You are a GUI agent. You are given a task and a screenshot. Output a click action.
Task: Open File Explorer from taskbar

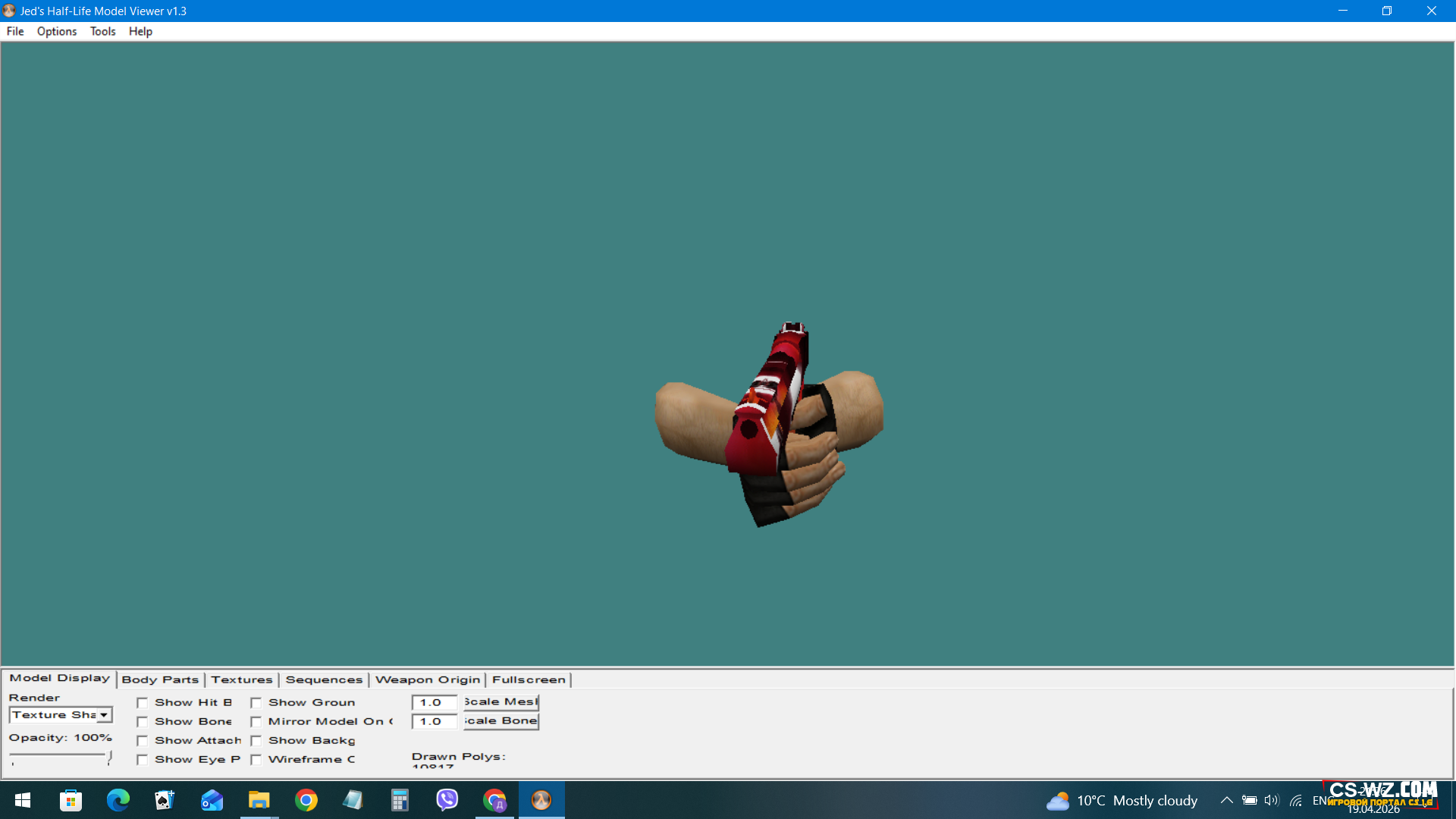point(259,800)
